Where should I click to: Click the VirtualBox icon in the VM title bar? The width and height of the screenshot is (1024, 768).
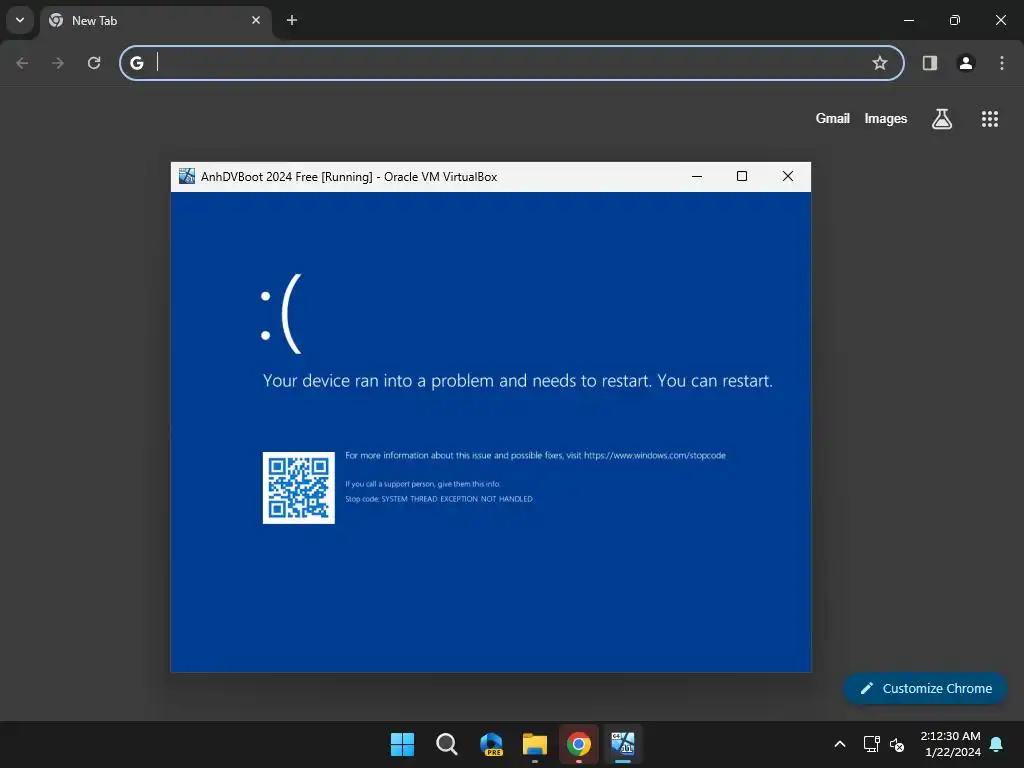(x=187, y=176)
